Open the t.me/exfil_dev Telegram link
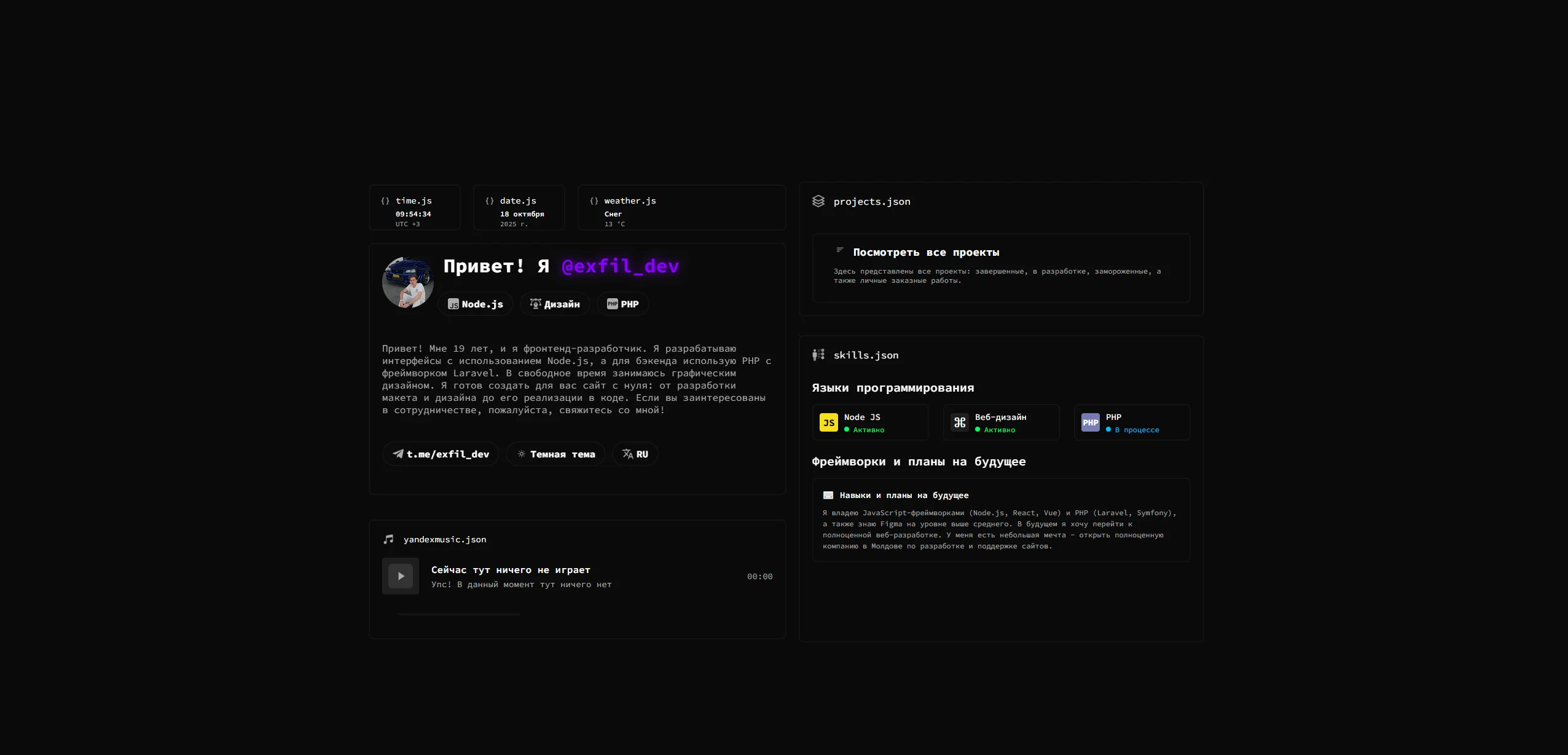Screen dimensions: 1568x755 tap(441, 454)
